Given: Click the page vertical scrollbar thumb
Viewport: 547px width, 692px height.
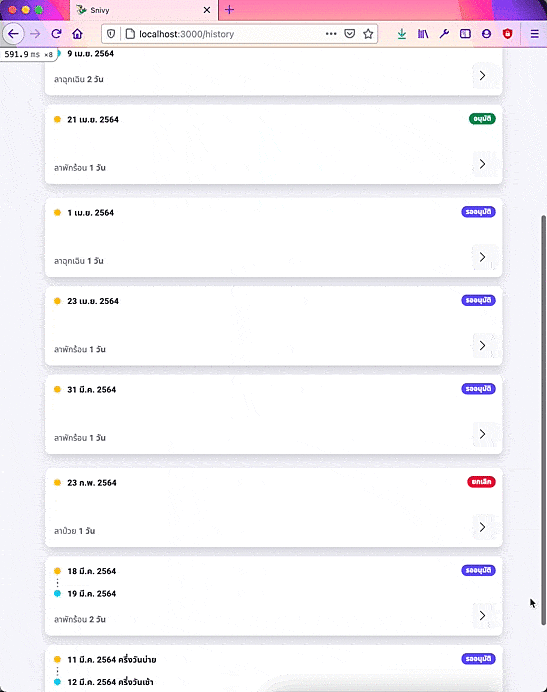Looking at the screenshot, I should [x=543, y=420].
